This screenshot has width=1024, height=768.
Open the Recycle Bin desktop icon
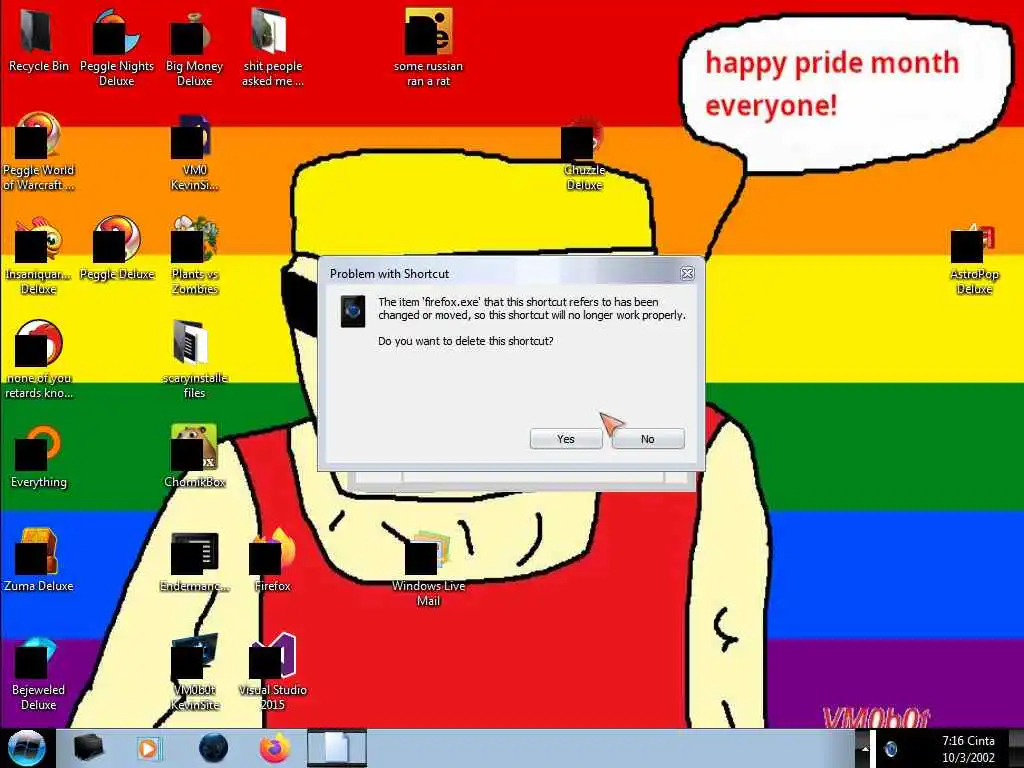point(38,42)
